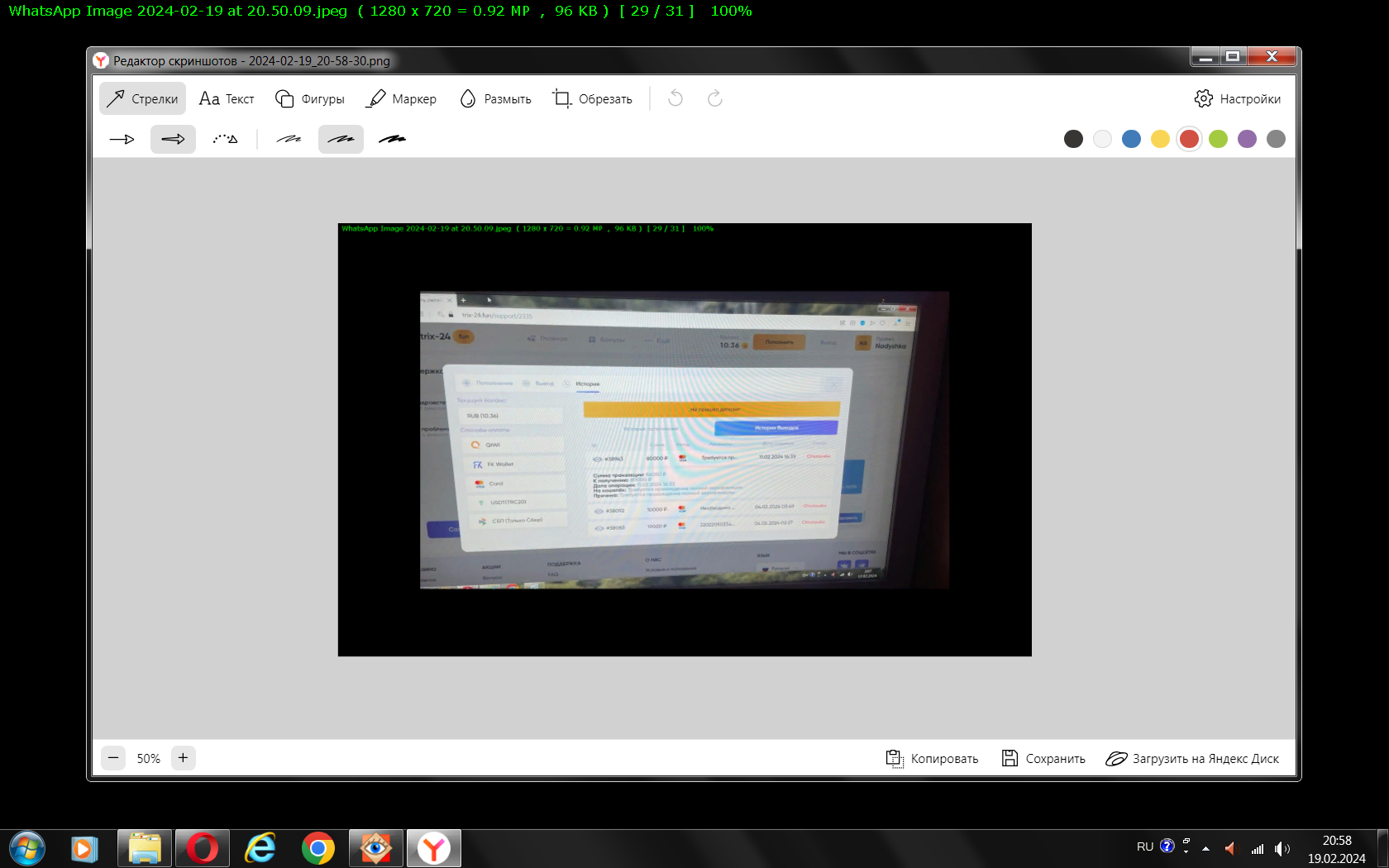
Task: Open Настройки settings
Action: point(1238,98)
